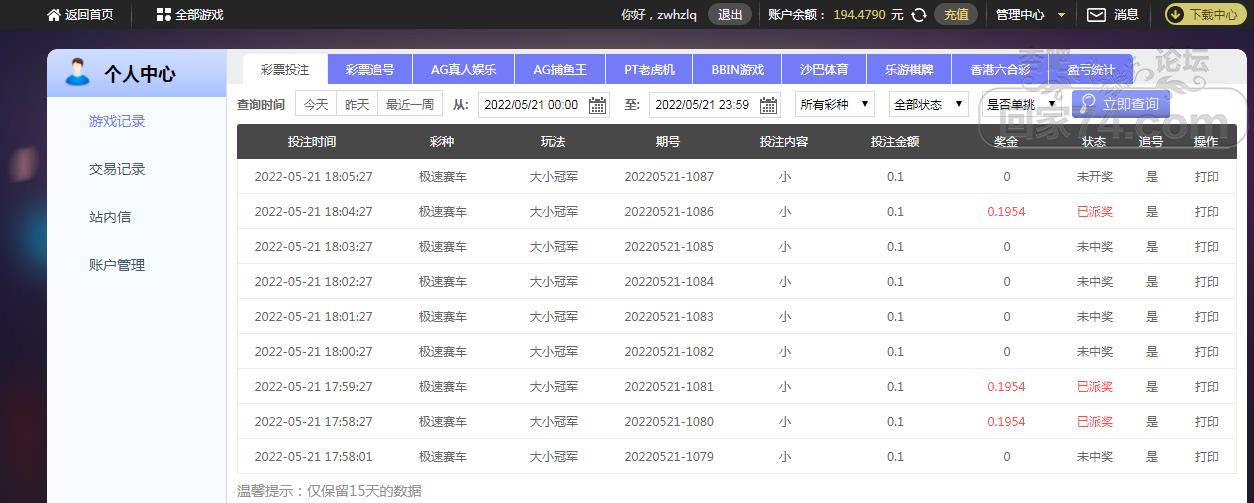Viewport: 1254px width, 503px height.
Task: Switch to the AG真人娱乐 tab
Action: (463, 70)
